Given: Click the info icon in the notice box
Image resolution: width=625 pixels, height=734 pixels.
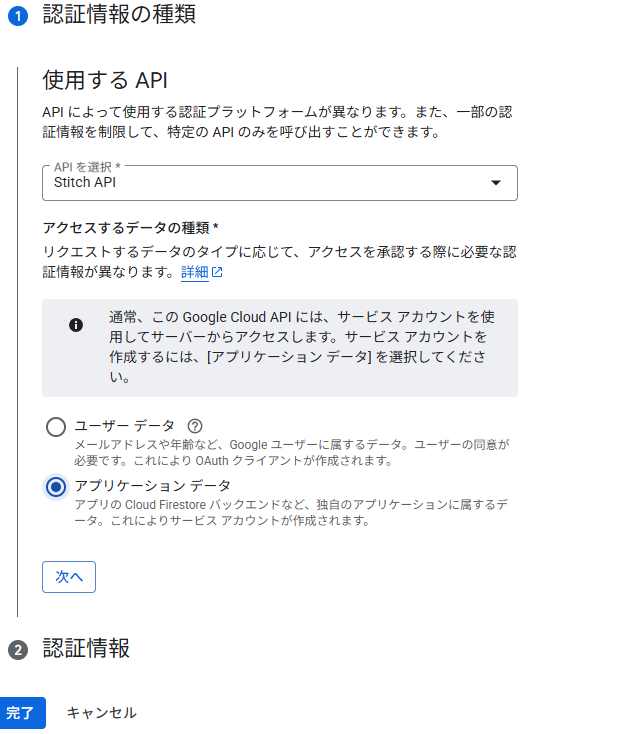Looking at the screenshot, I should pyautogui.click(x=76, y=325).
